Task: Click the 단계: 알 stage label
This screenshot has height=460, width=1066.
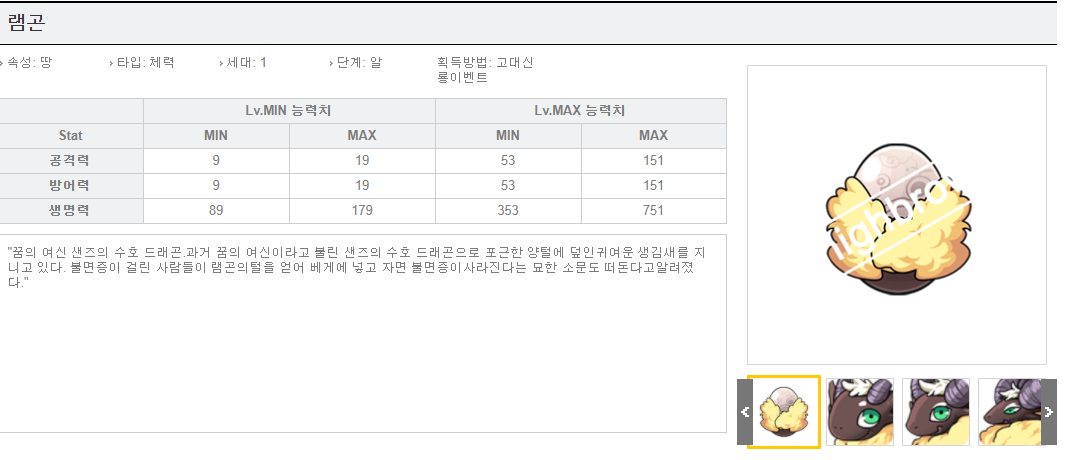Action: click(359, 62)
